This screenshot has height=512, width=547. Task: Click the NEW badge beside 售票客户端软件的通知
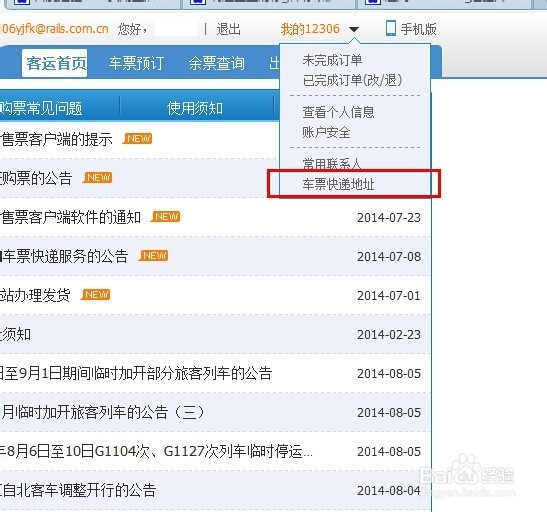tap(166, 217)
